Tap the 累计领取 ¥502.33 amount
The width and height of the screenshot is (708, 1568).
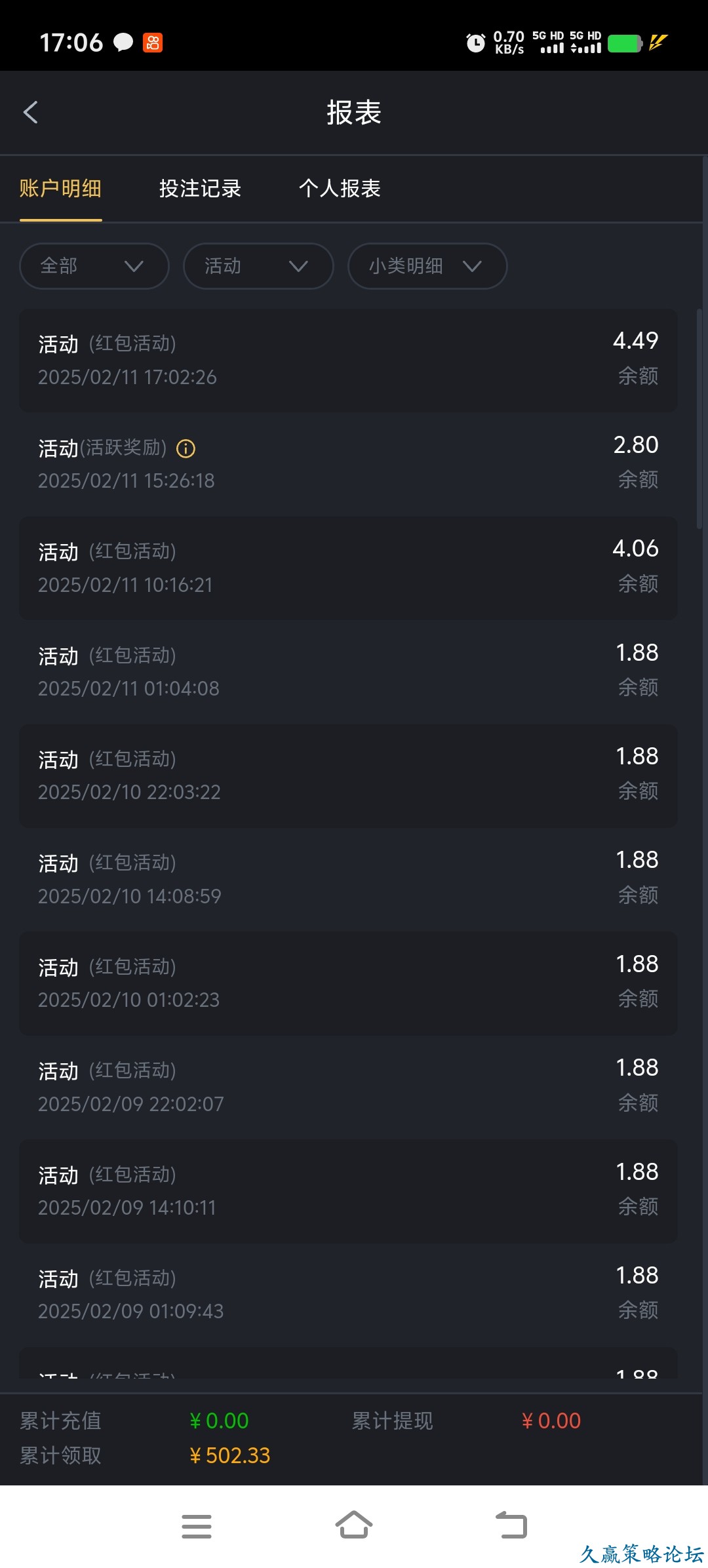click(x=230, y=1455)
